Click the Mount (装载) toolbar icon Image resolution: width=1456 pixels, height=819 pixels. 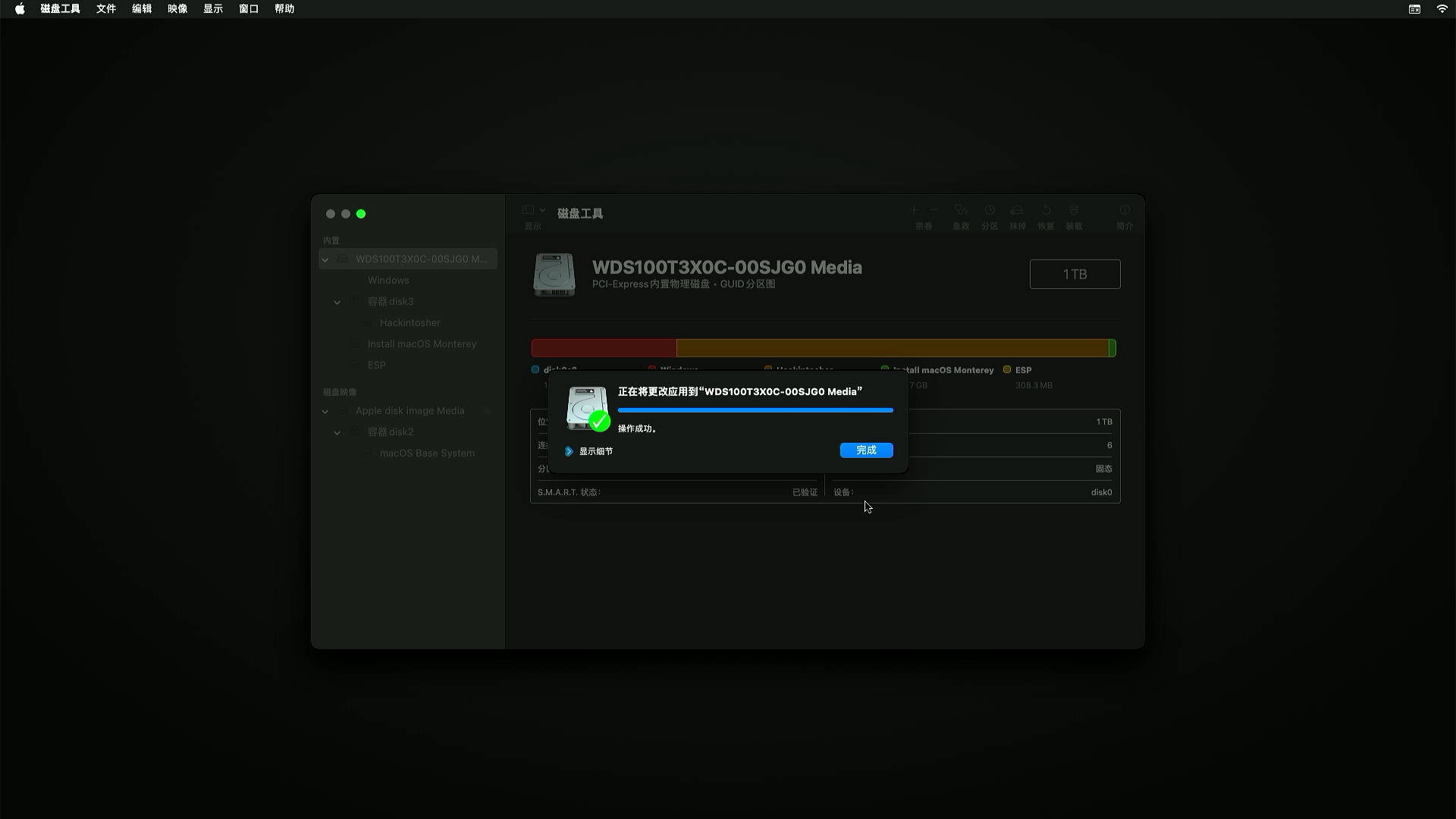[1074, 210]
